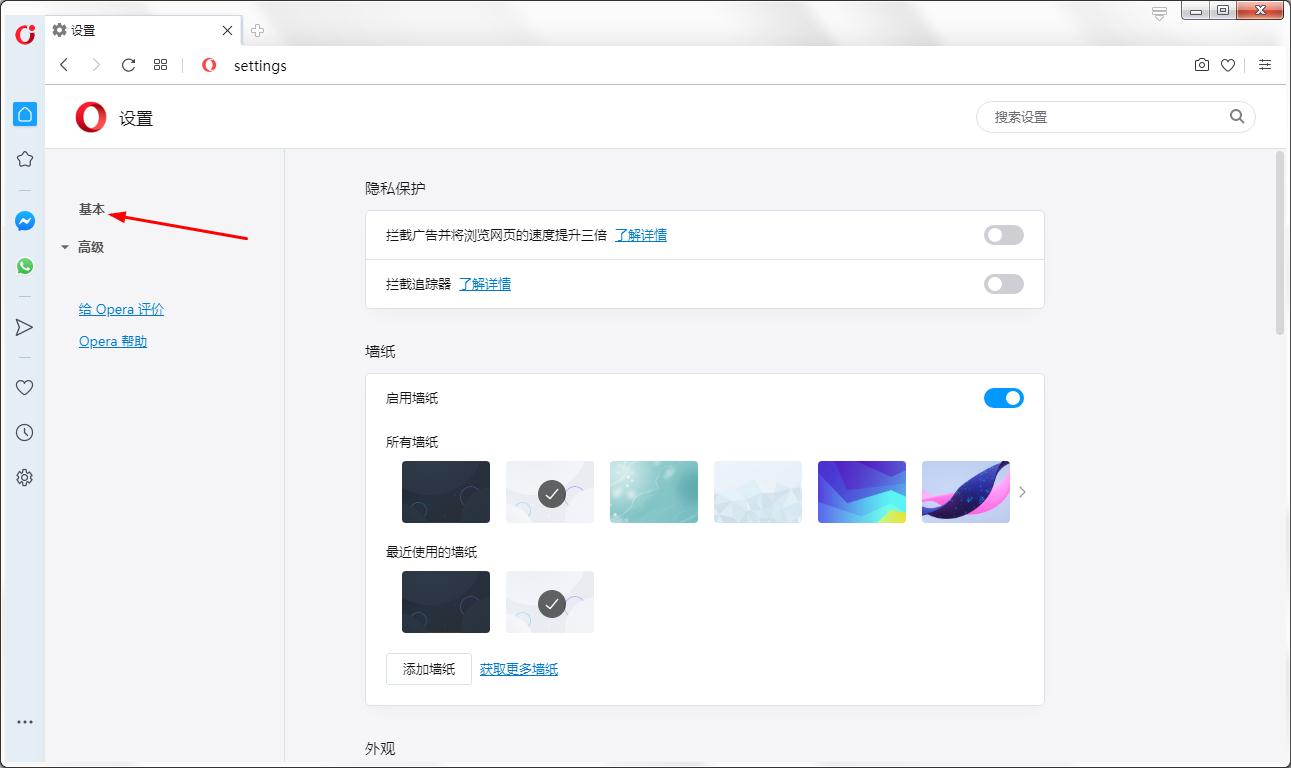
Task: Disable the 启用墙纸 wallpaper toggle
Action: (x=1003, y=397)
